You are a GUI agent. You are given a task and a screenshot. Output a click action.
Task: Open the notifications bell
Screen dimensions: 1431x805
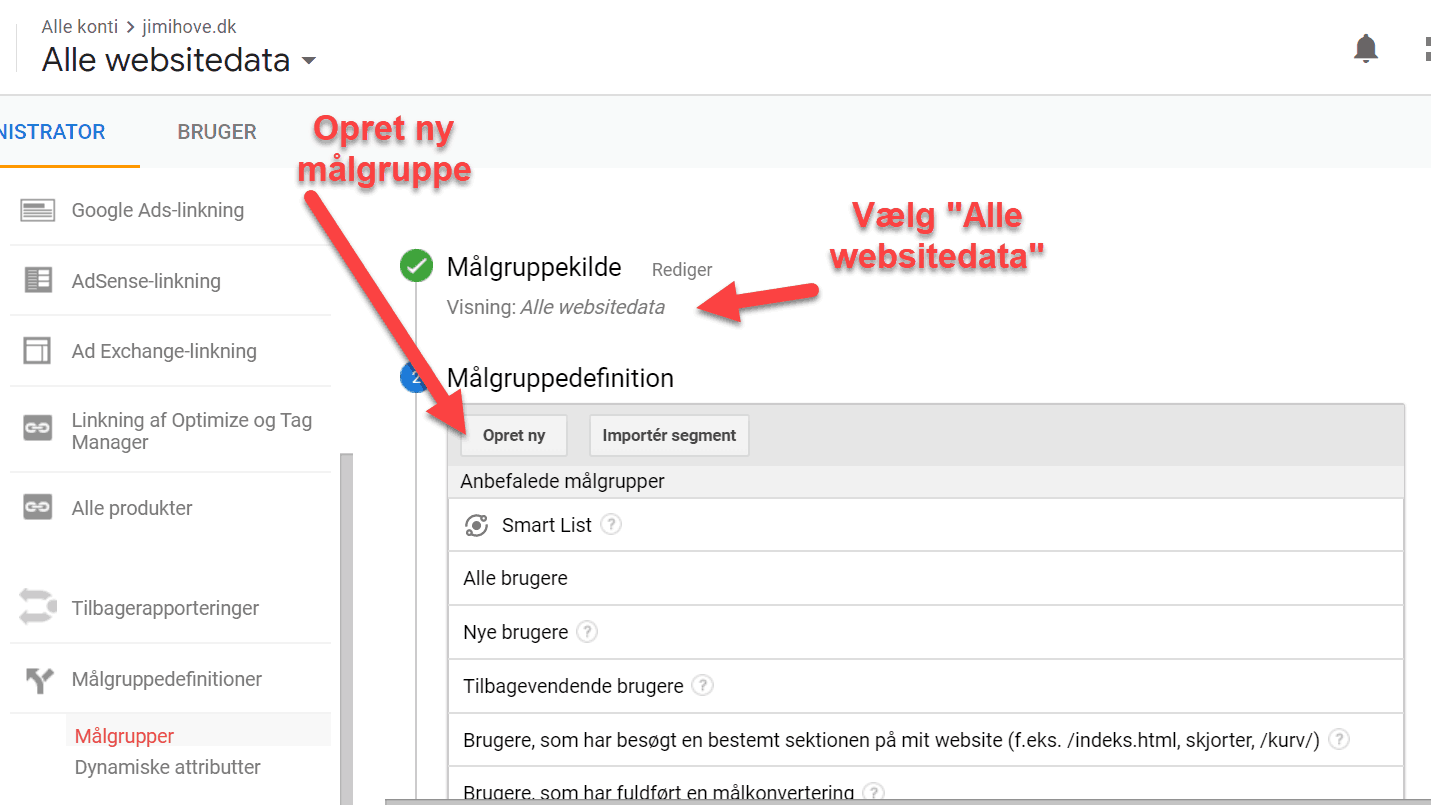[1365, 48]
